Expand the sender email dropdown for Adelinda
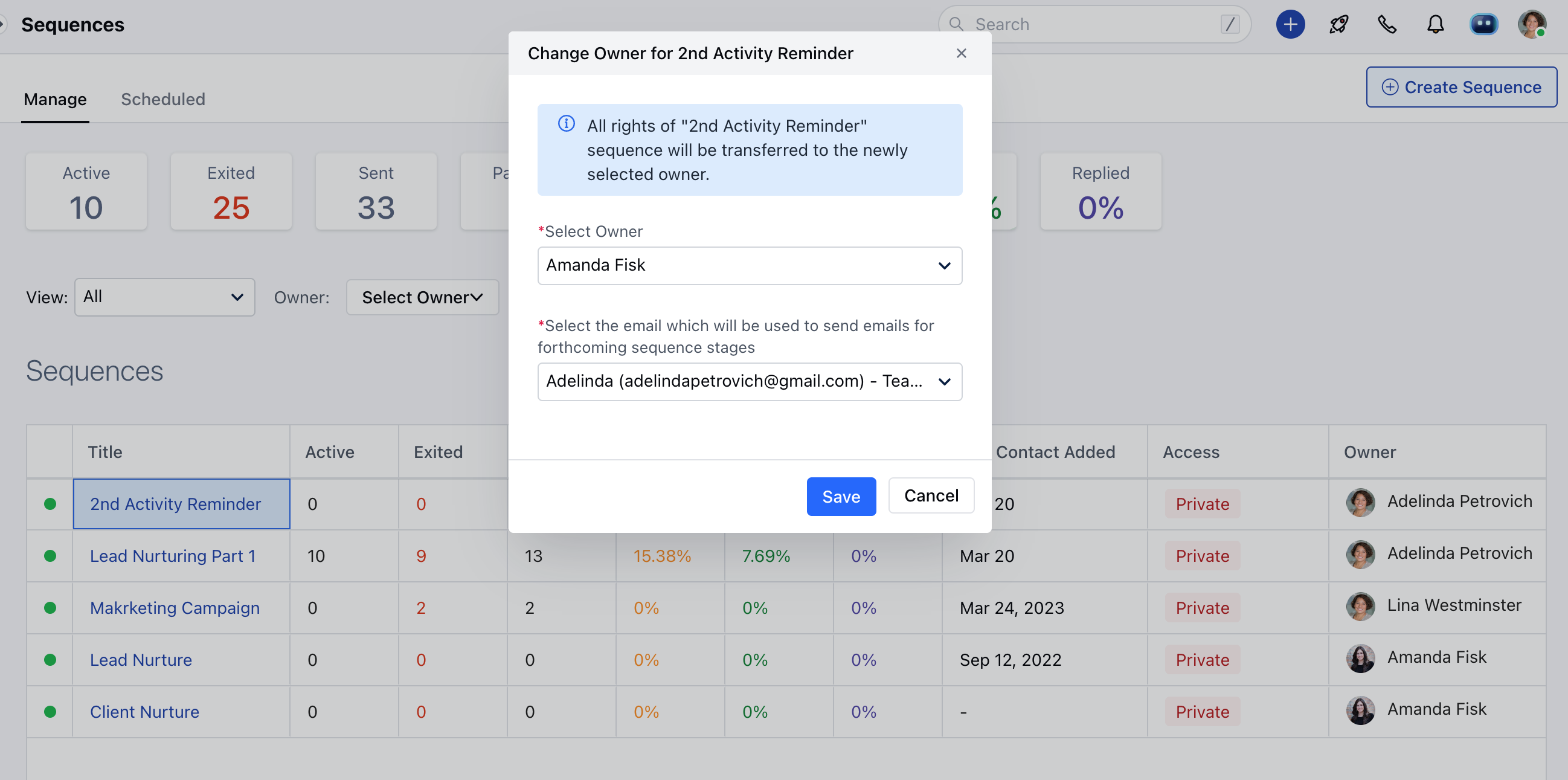Screen dimensions: 1568x780 (x=750, y=382)
